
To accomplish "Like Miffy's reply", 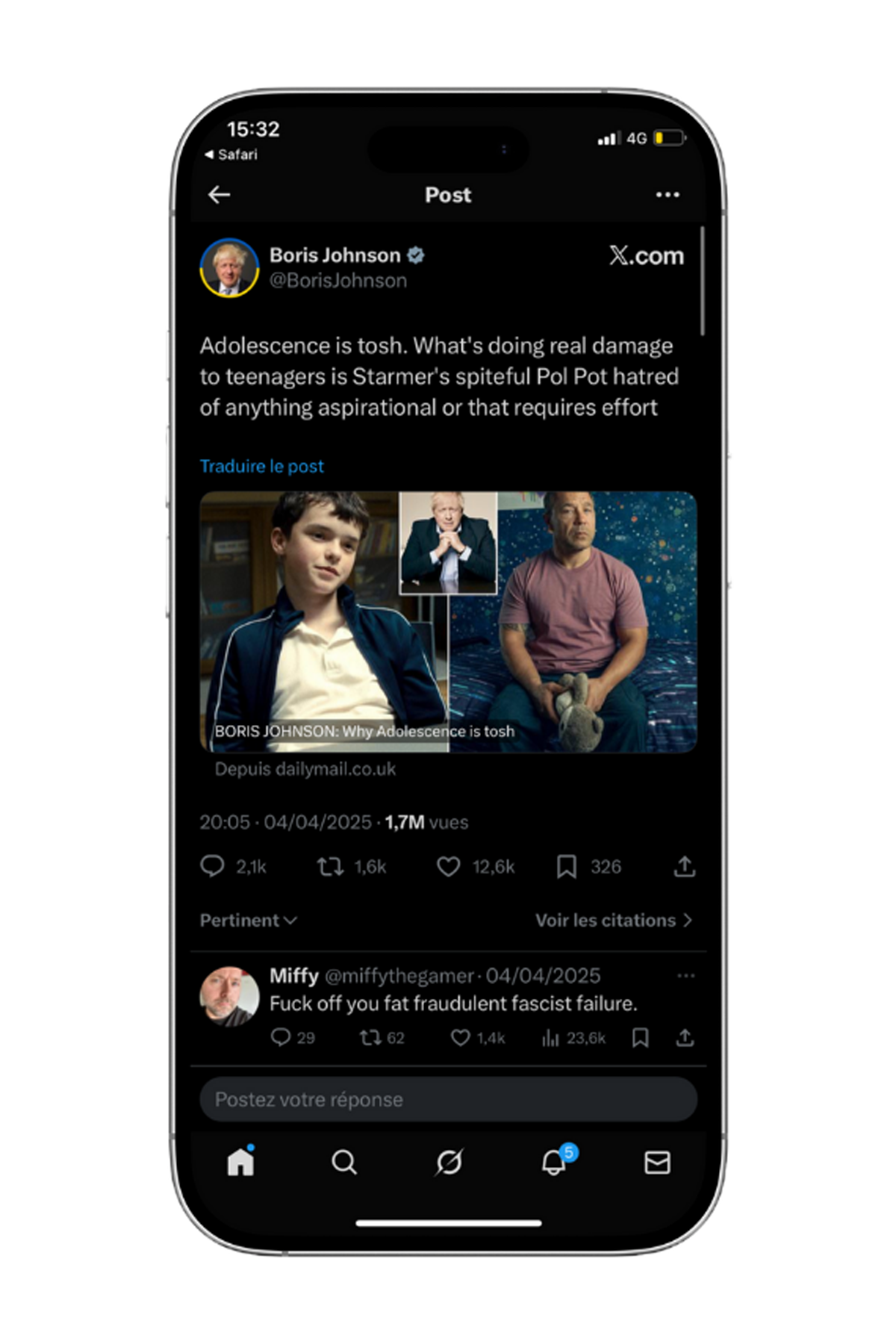I will [461, 1038].
